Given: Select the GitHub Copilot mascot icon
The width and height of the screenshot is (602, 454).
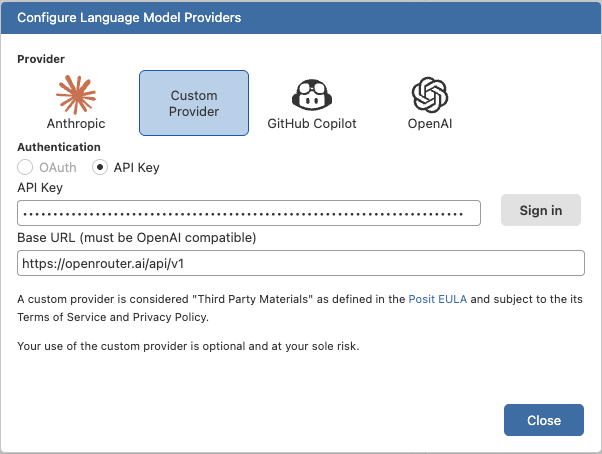Looking at the screenshot, I should pyautogui.click(x=311, y=95).
